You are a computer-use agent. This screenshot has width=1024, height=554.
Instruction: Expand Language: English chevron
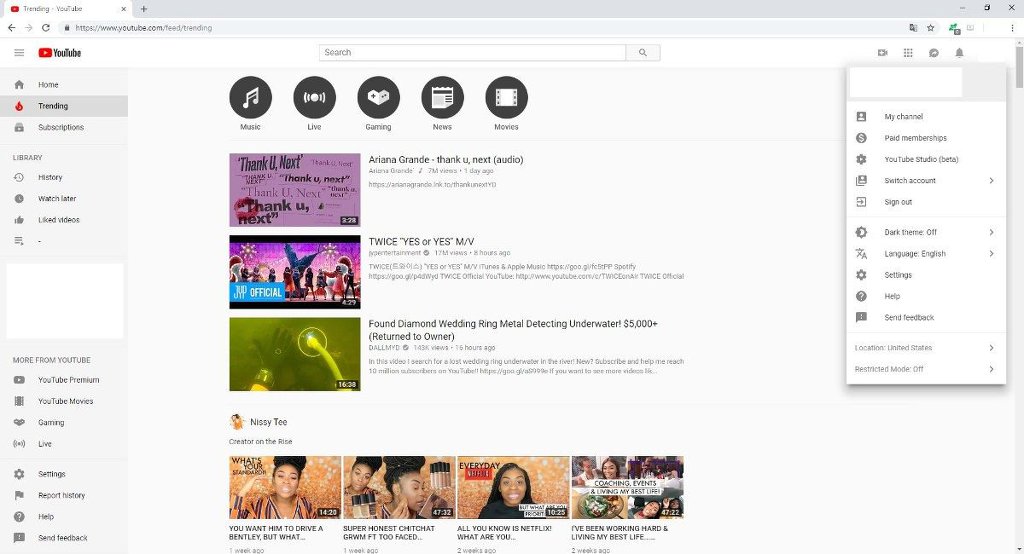[x=991, y=253]
